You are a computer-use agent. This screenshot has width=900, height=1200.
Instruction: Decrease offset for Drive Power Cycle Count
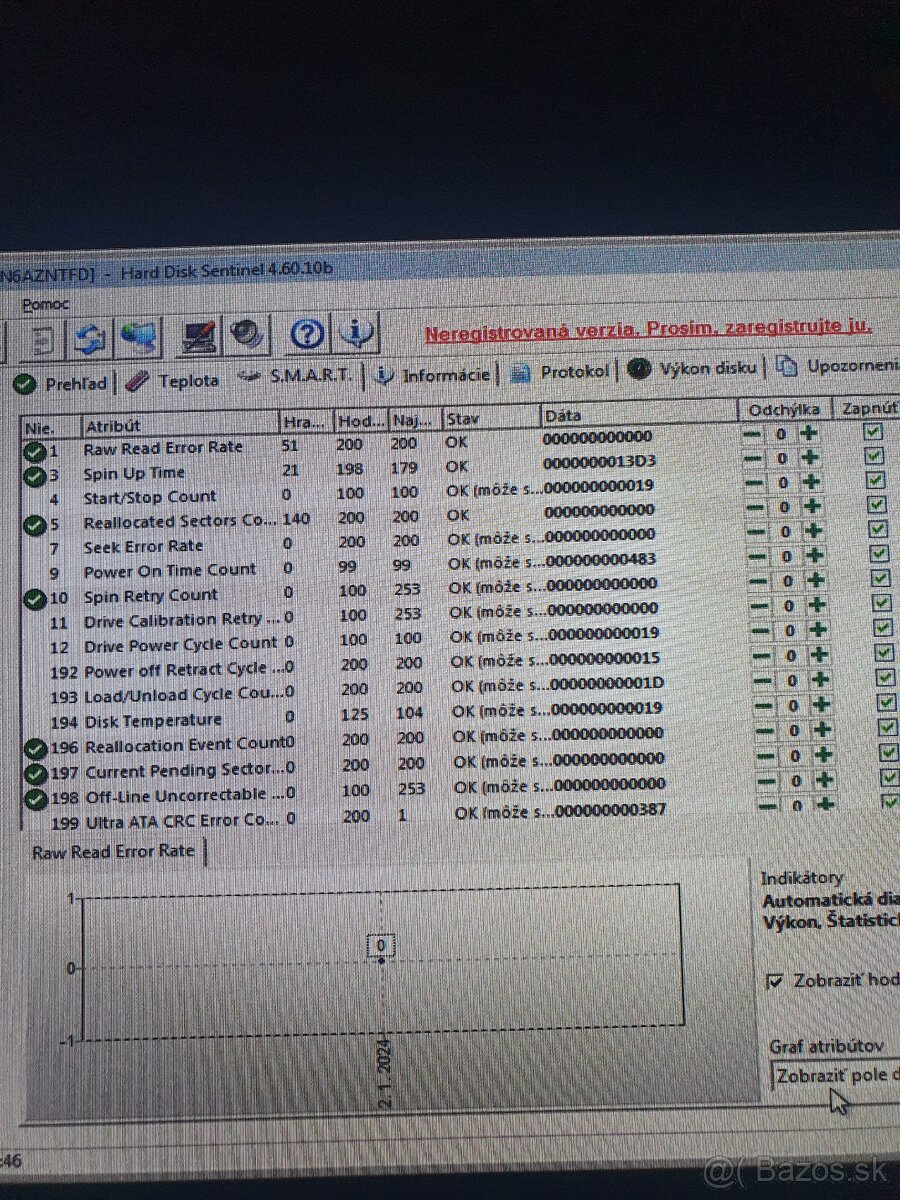pos(761,631)
